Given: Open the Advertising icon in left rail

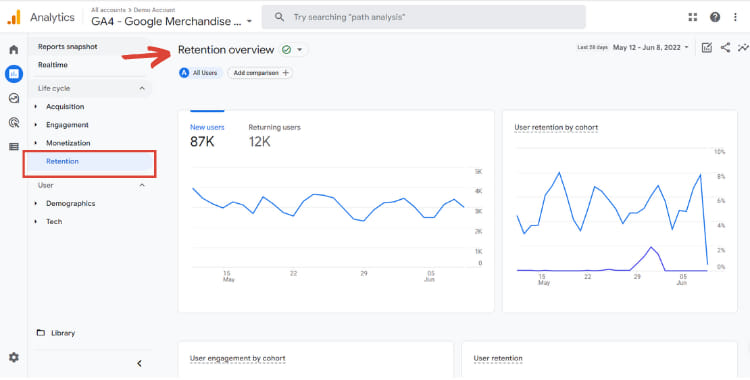Looking at the screenshot, I should coord(14,123).
